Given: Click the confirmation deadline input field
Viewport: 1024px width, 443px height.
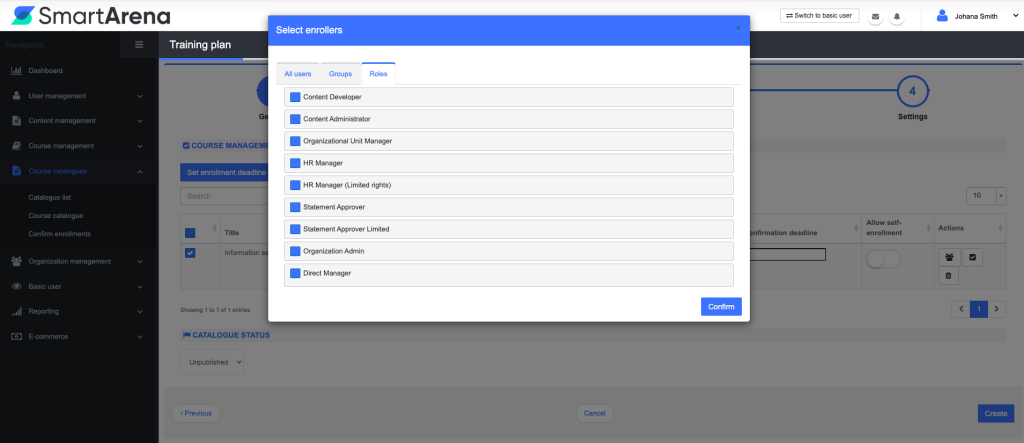Looking at the screenshot, I should point(788,255).
